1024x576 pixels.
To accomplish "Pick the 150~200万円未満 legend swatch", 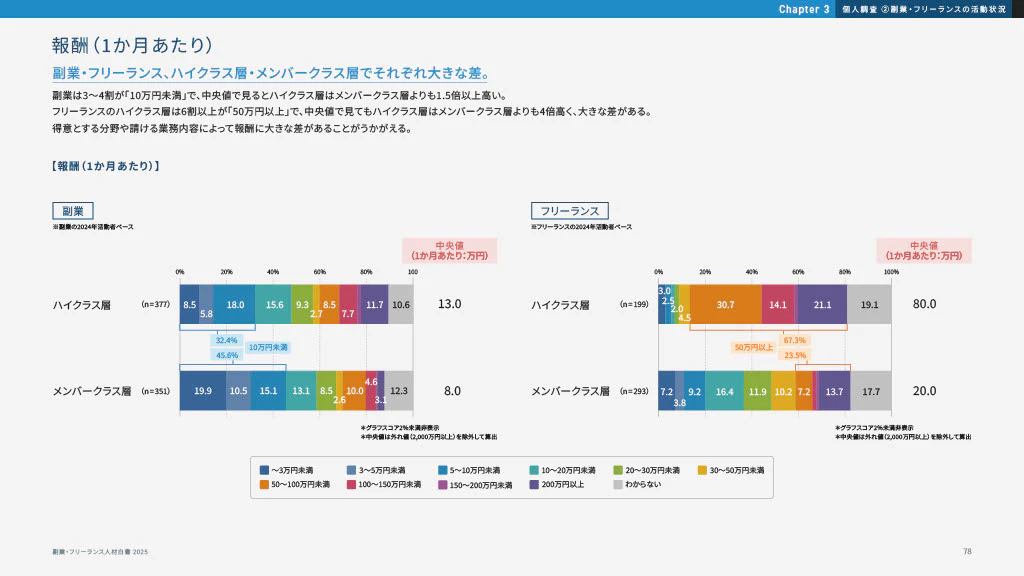I will click(x=443, y=485).
